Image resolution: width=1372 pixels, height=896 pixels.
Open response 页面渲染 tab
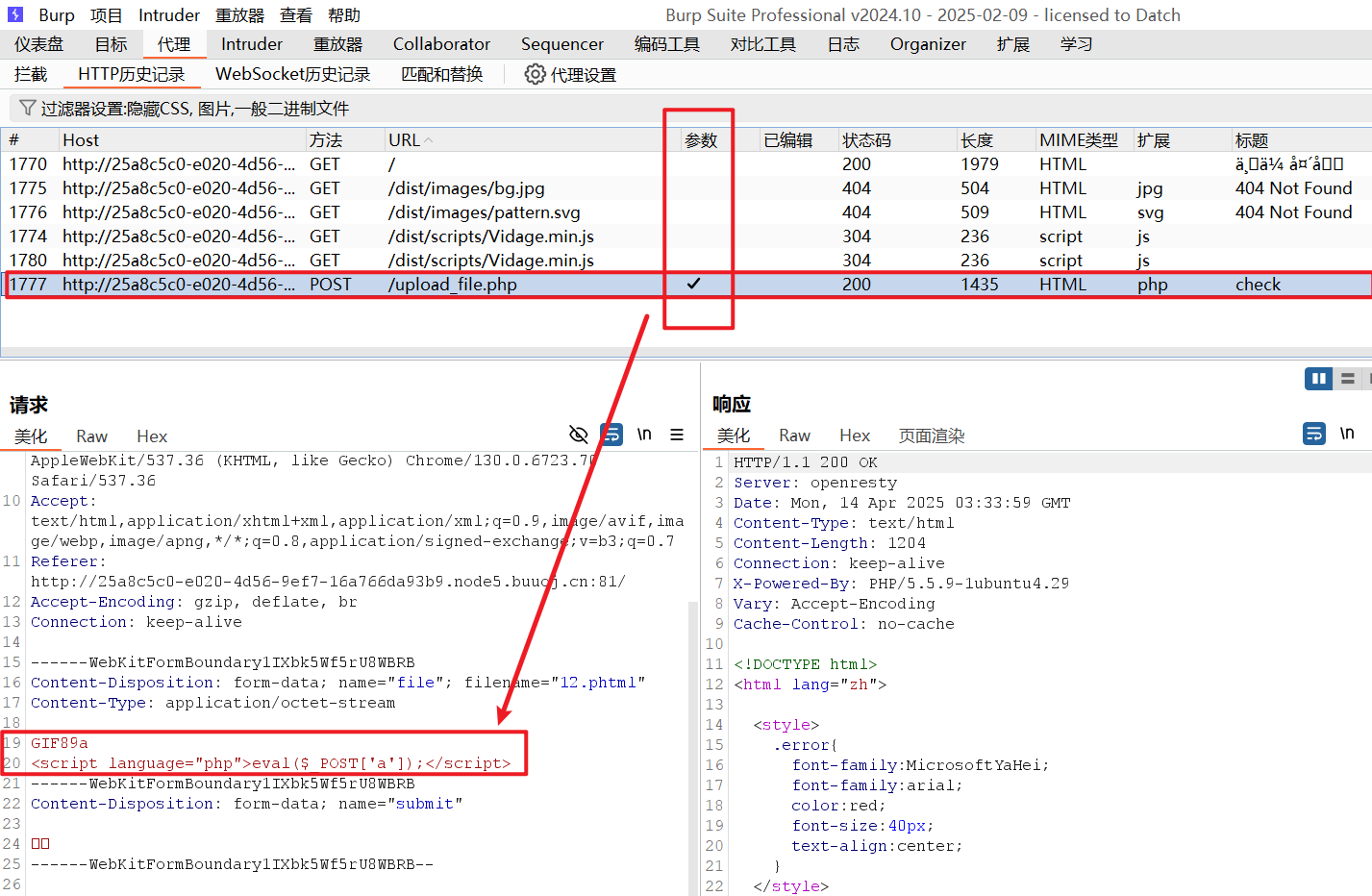tap(932, 436)
